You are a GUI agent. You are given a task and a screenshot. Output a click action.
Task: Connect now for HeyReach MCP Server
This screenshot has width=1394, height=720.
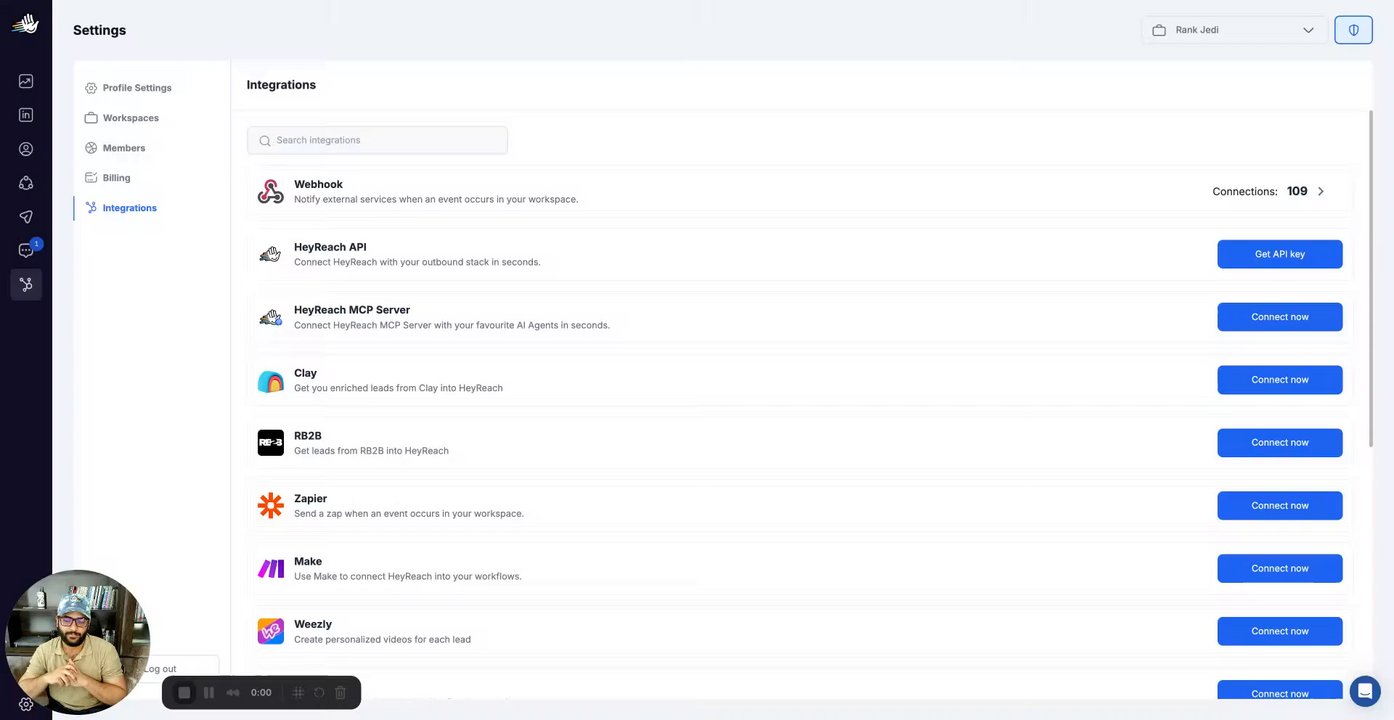tap(1279, 317)
